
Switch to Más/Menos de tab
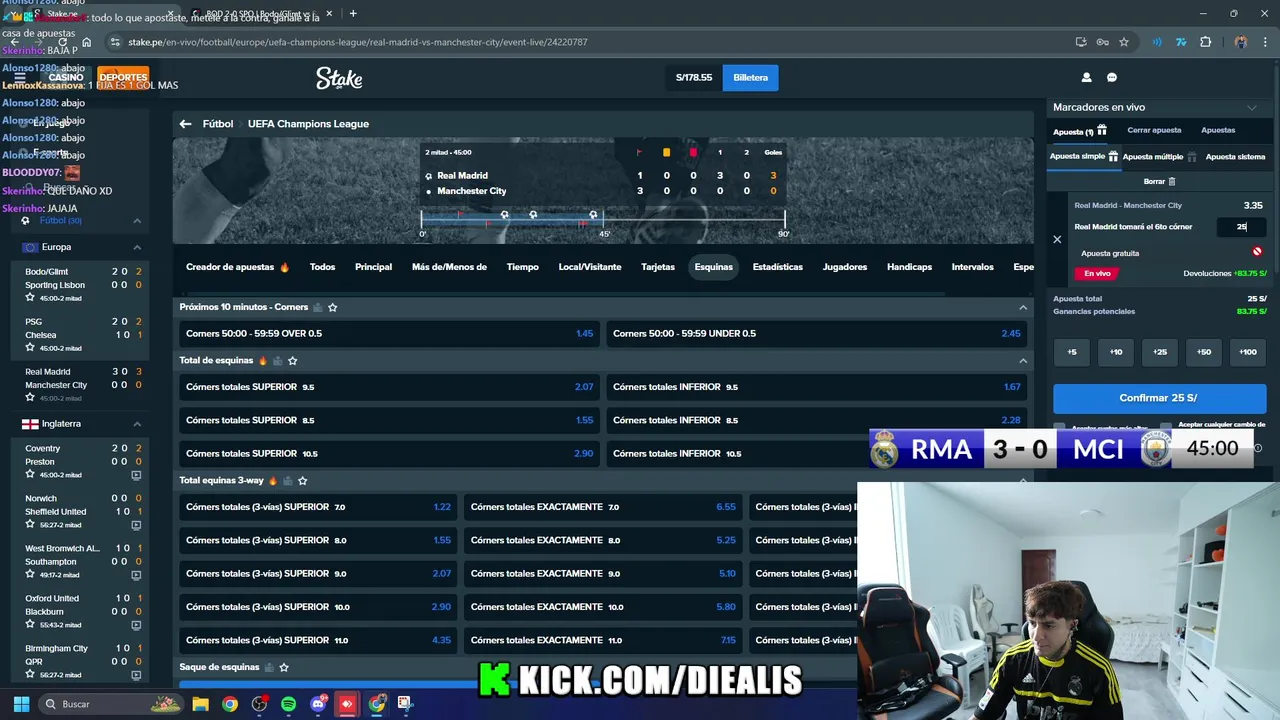click(449, 267)
